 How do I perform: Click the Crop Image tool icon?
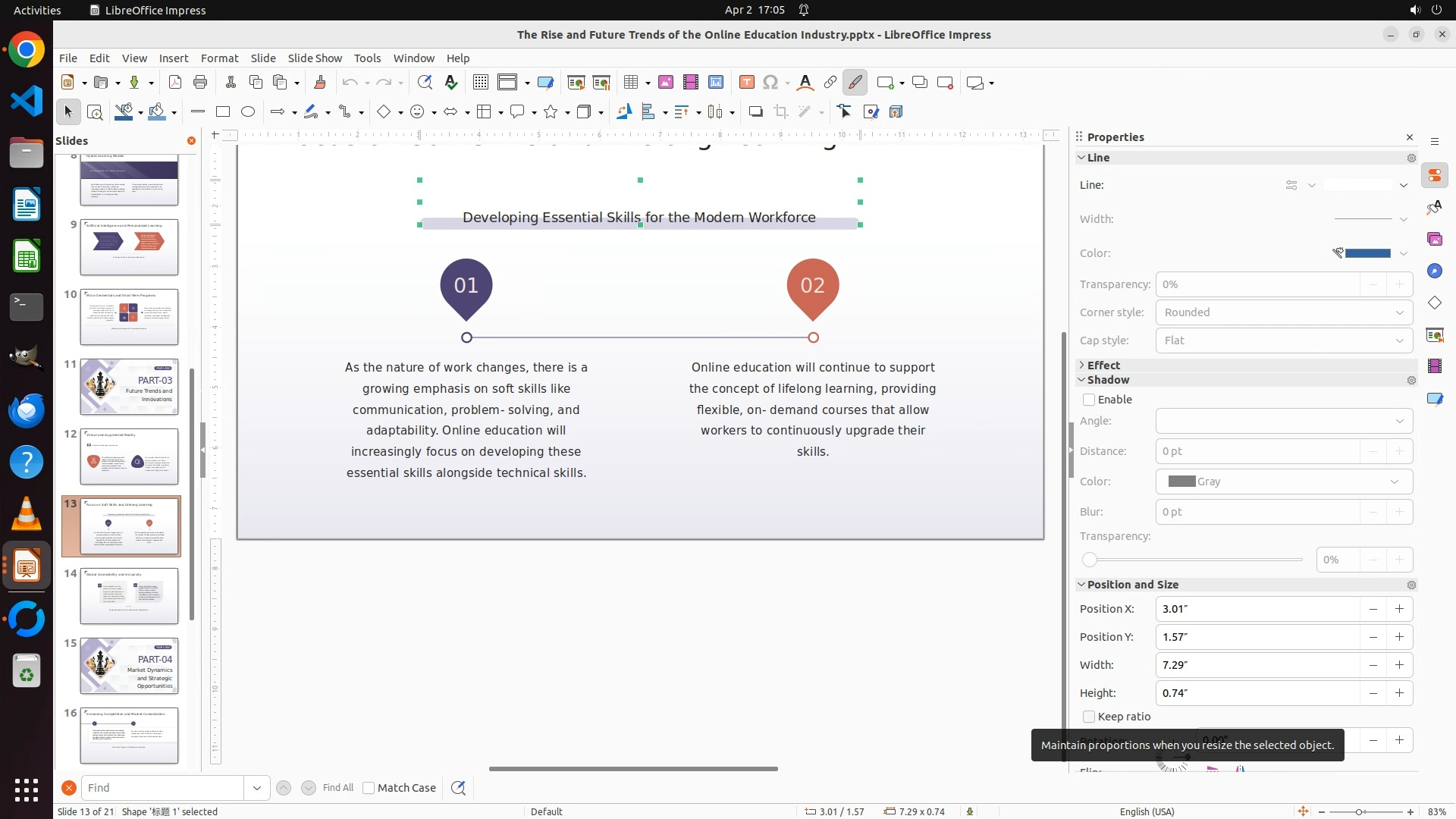coord(781,112)
